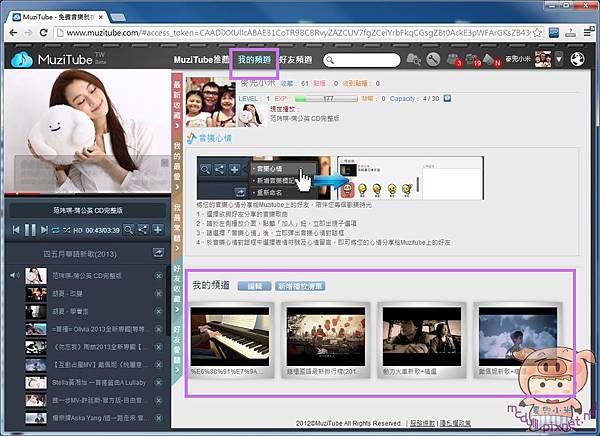600x436 pixels.
Task: Click the 編輯 button under 我的頻道
Action: [x=254, y=286]
